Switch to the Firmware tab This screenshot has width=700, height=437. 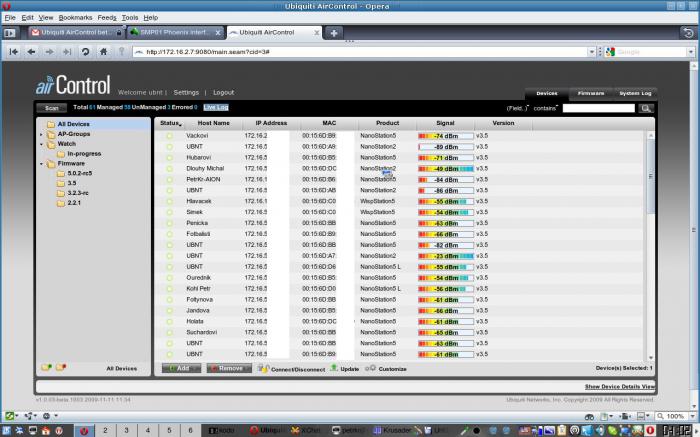tap(591, 93)
